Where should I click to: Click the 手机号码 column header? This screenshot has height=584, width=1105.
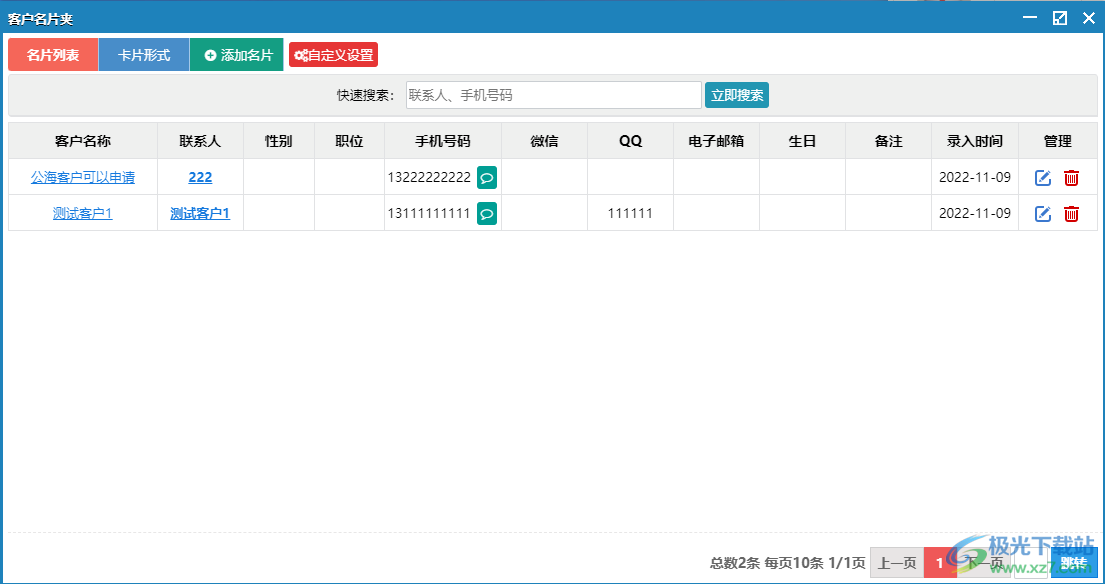point(443,141)
